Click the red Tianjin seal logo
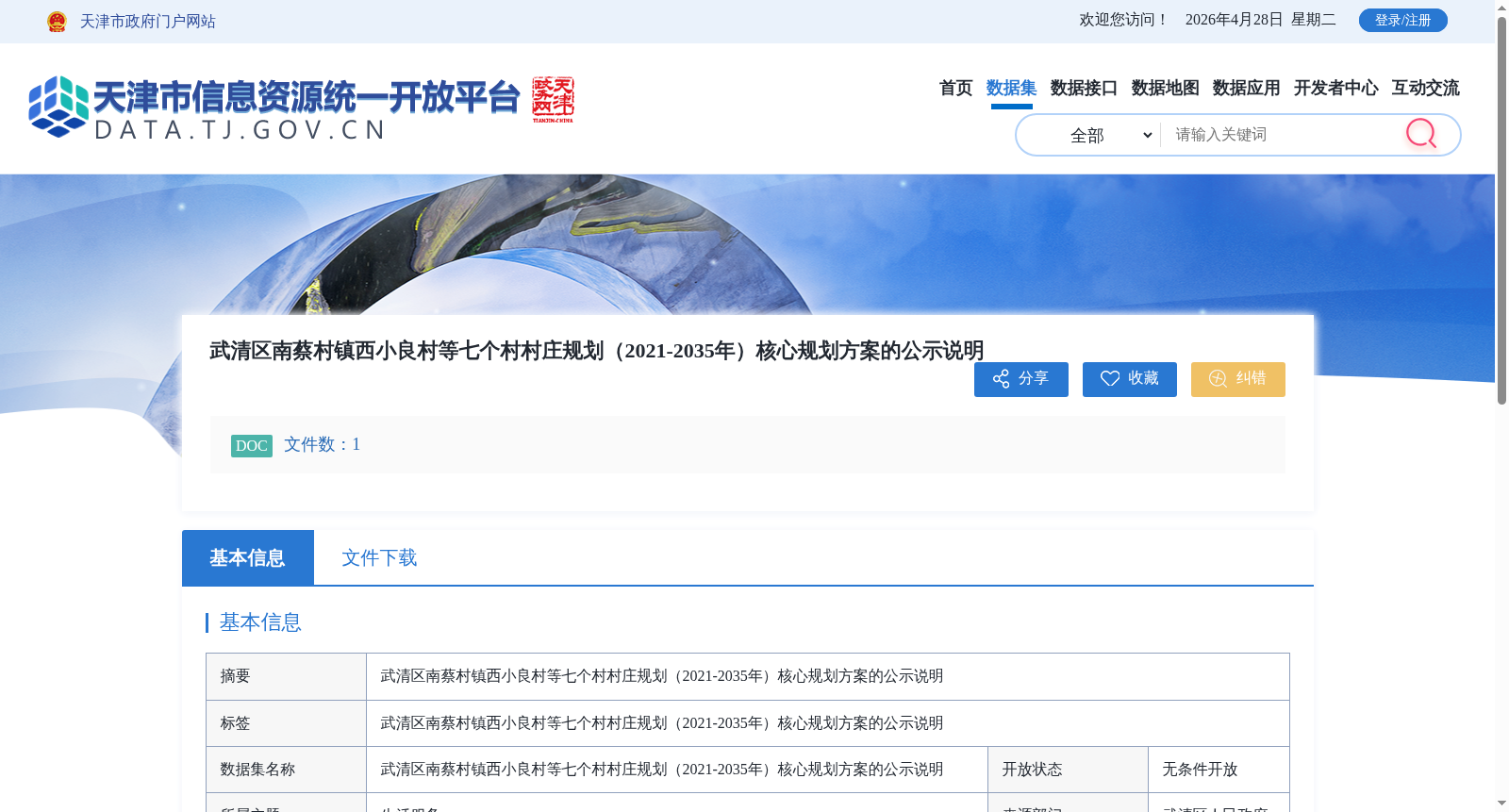The width and height of the screenshot is (1509, 812). [553, 100]
